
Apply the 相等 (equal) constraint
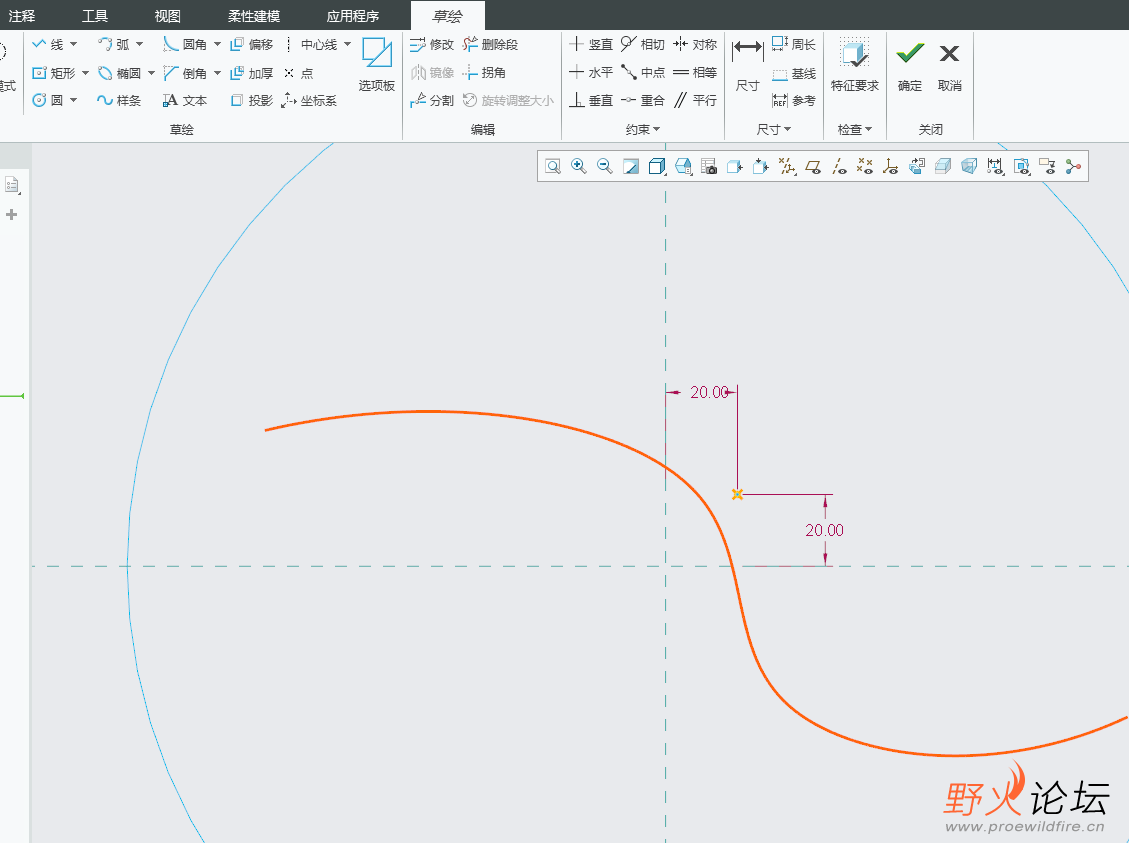click(695, 73)
